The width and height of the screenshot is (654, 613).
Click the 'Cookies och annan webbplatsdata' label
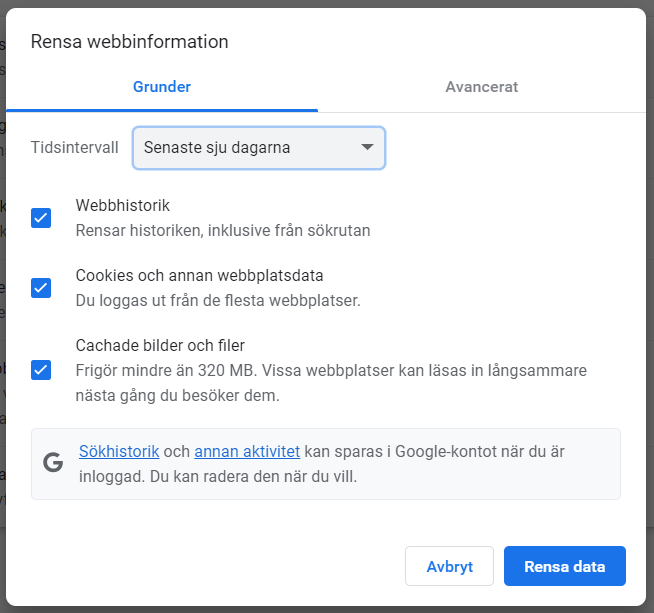coord(199,276)
